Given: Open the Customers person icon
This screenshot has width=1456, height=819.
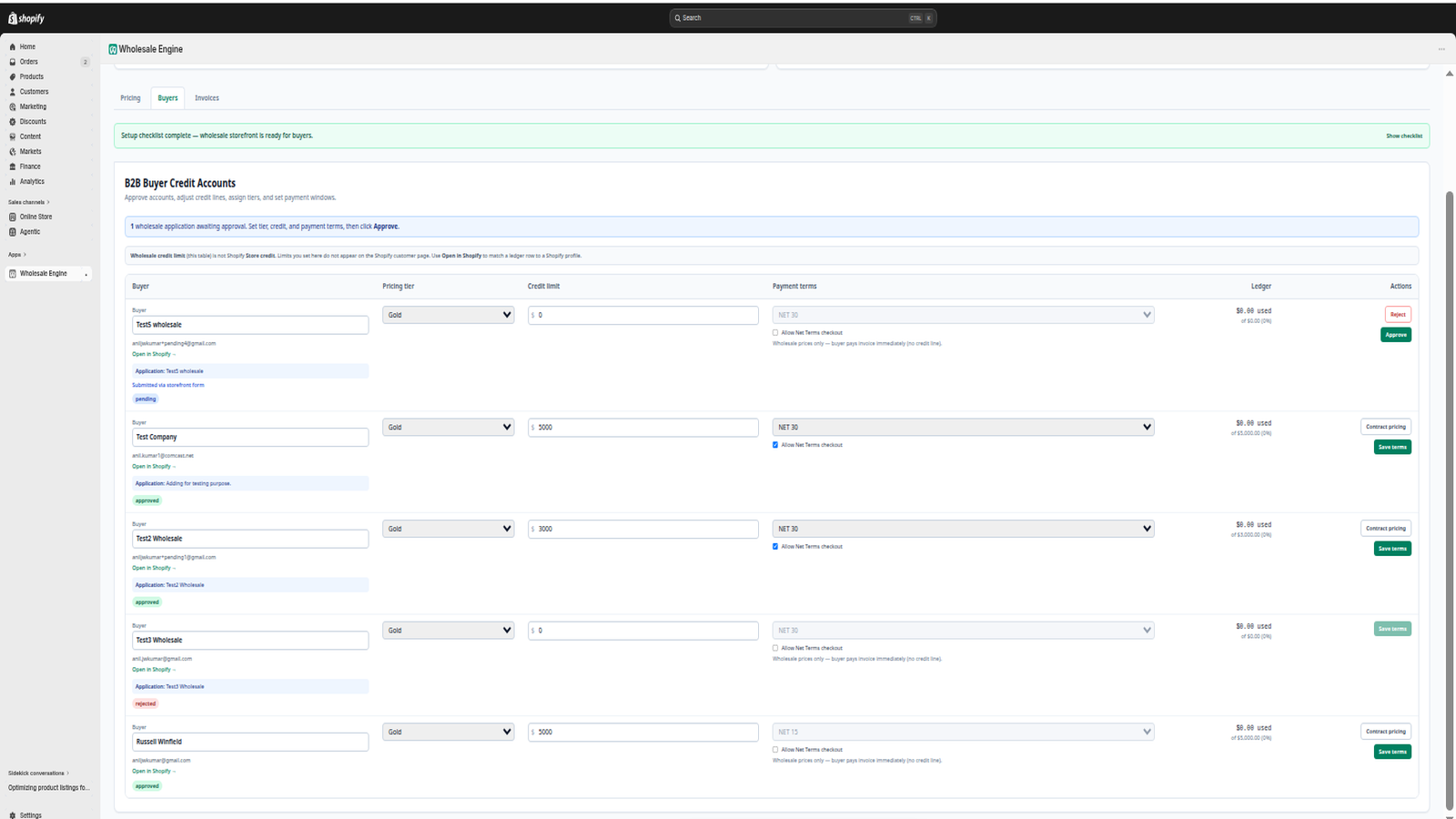Looking at the screenshot, I should click(13, 92).
